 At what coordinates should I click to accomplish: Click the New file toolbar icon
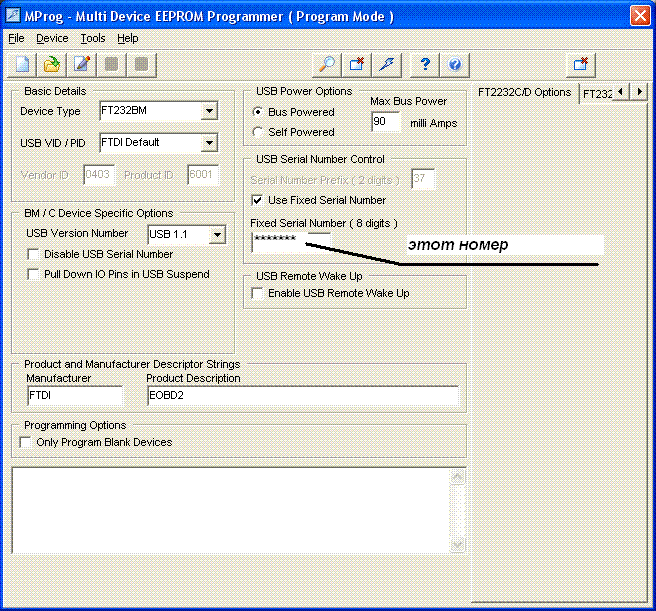pos(22,65)
